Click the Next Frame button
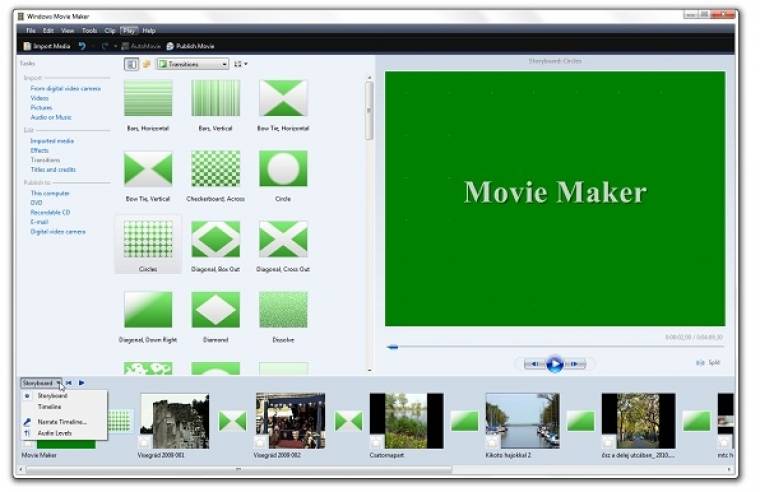This screenshot has height=492, width=760. 575,364
